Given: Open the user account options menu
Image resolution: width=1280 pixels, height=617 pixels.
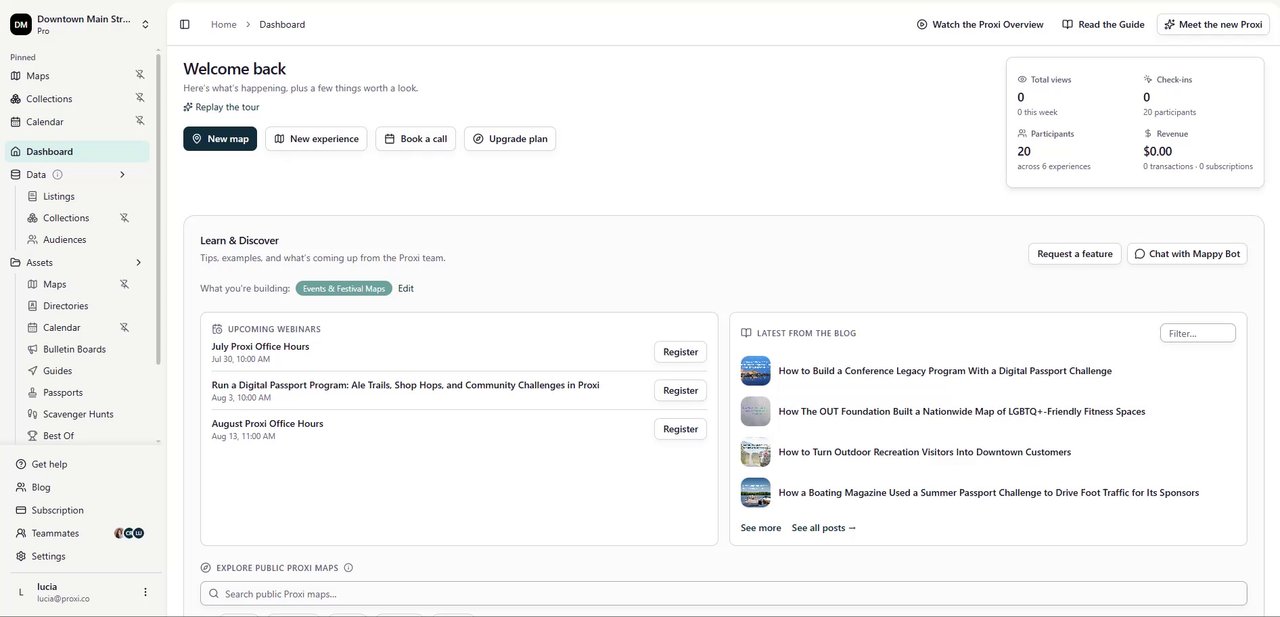Looking at the screenshot, I should [145, 592].
